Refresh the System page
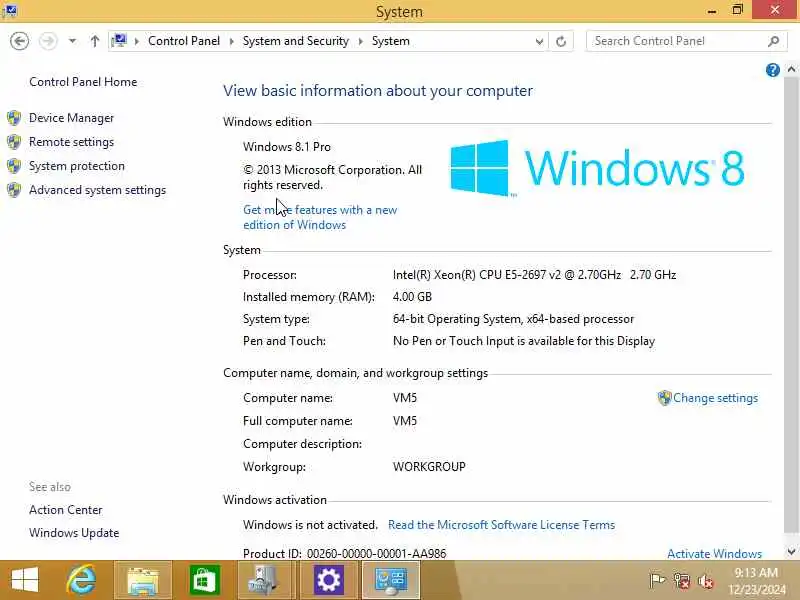 [x=561, y=41]
